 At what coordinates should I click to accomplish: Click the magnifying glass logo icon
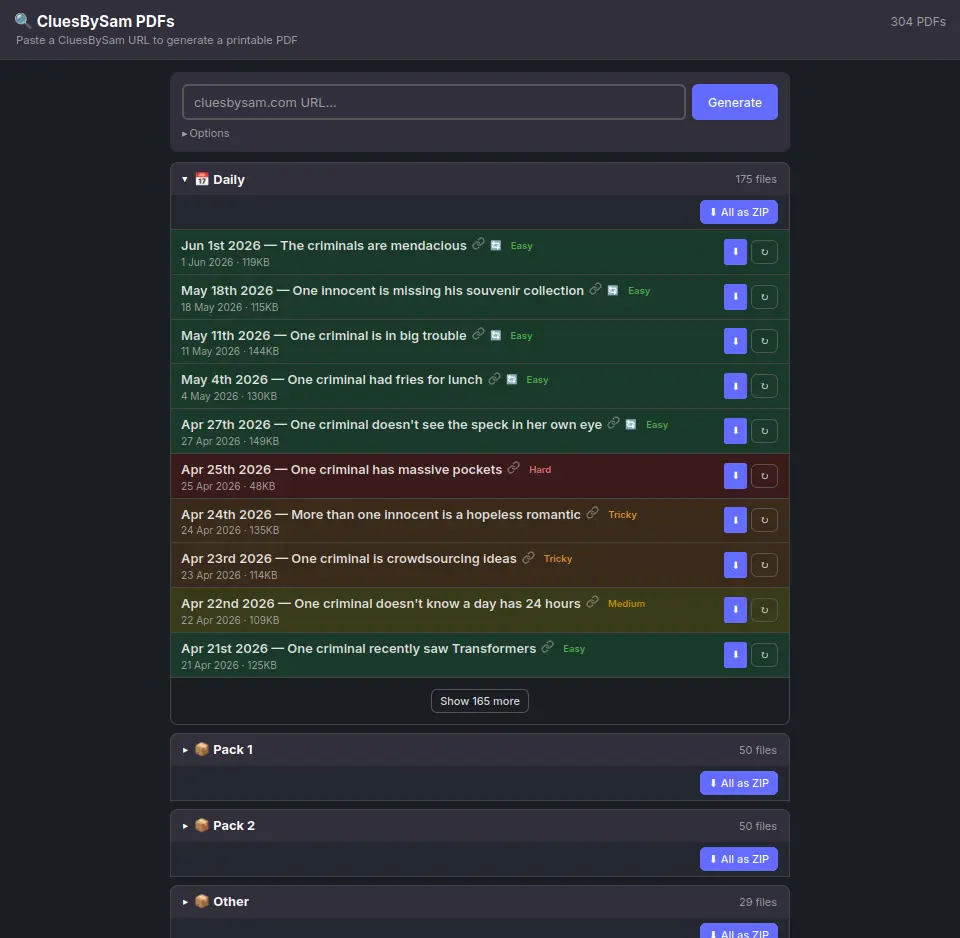[23, 21]
